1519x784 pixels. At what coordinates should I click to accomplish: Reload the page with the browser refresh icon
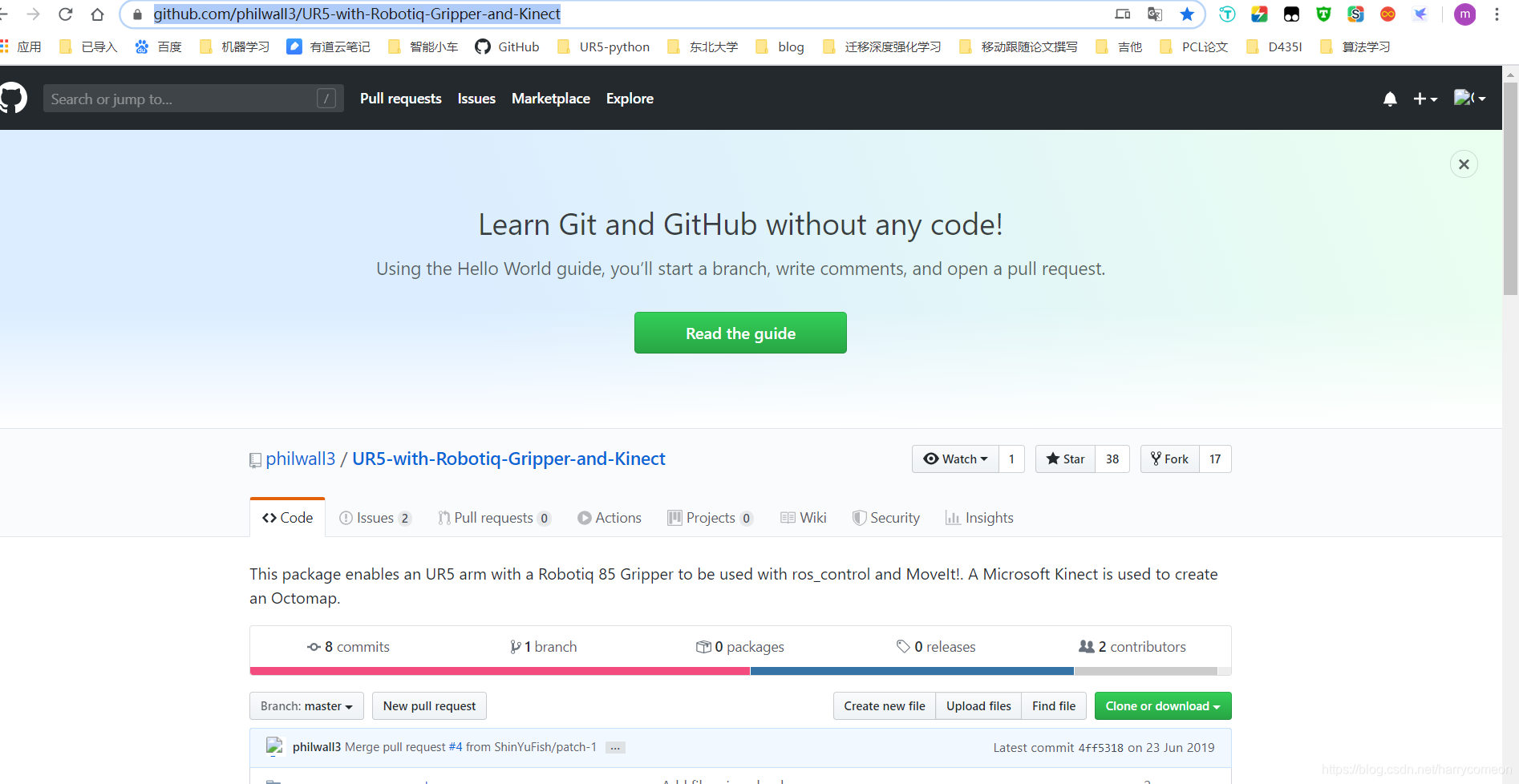(66, 14)
